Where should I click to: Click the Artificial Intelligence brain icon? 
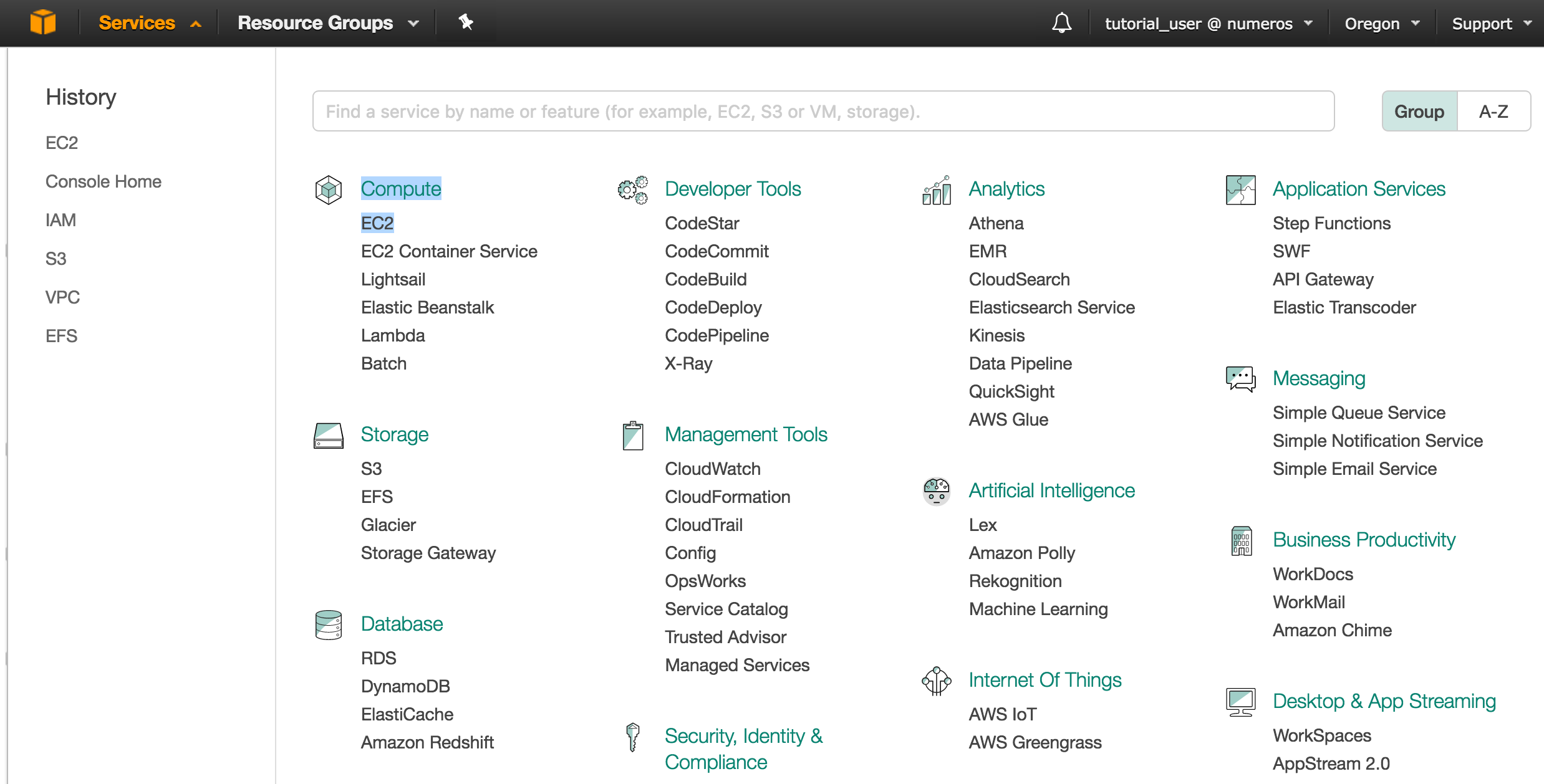tap(936, 491)
